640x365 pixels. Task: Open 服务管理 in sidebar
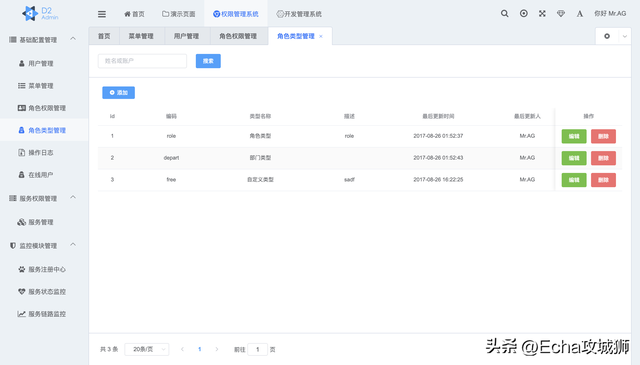[x=44, y=222]
